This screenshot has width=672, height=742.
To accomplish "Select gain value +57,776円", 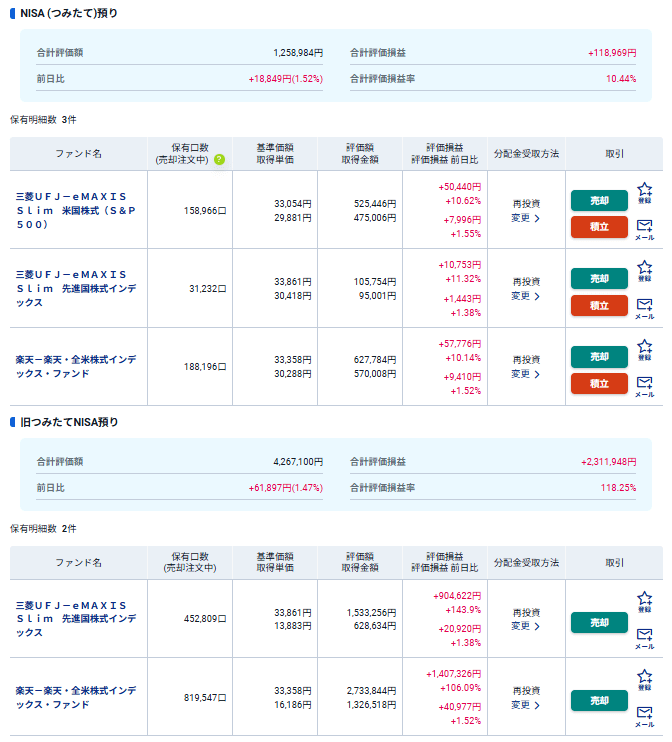I will pyautogui.click(x=460, y=344).
